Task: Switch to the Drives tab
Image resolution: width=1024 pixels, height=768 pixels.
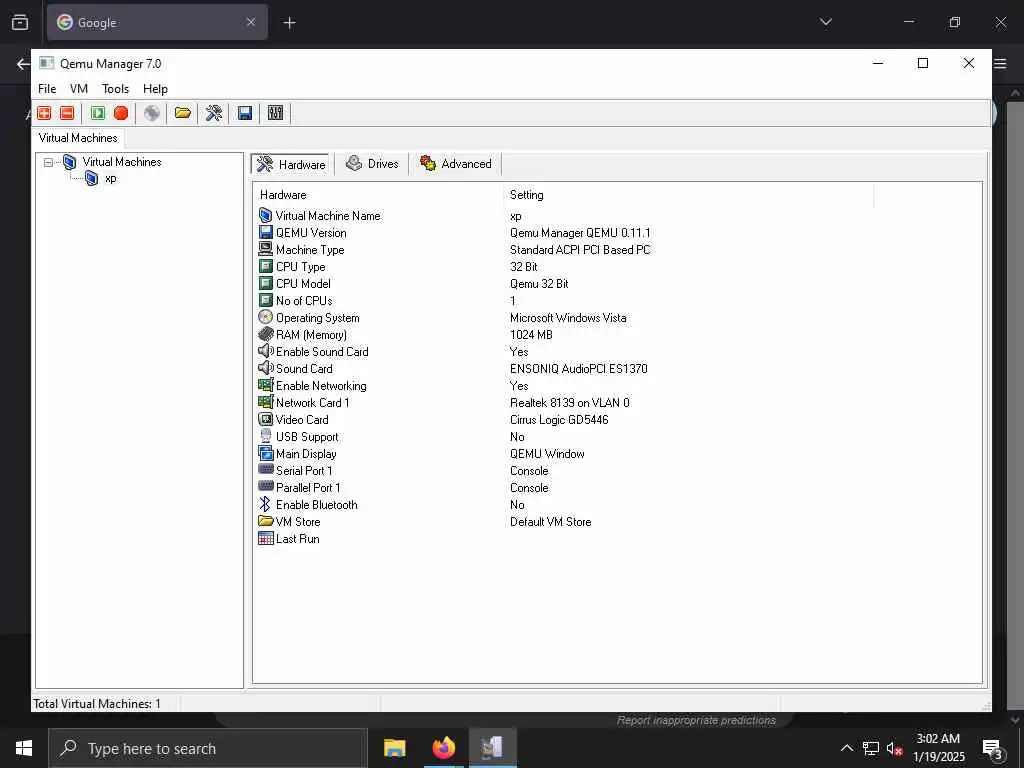Action: [372, 164]
